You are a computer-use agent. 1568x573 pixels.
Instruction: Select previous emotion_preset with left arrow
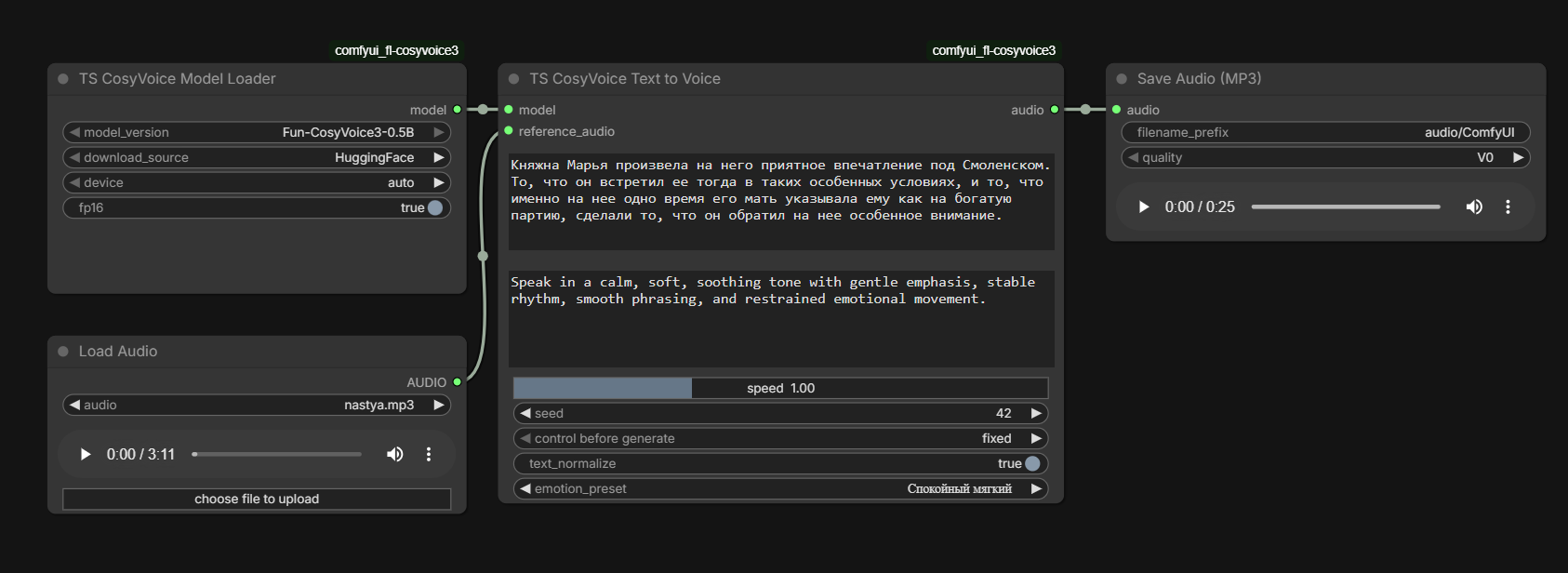[525, 488]
